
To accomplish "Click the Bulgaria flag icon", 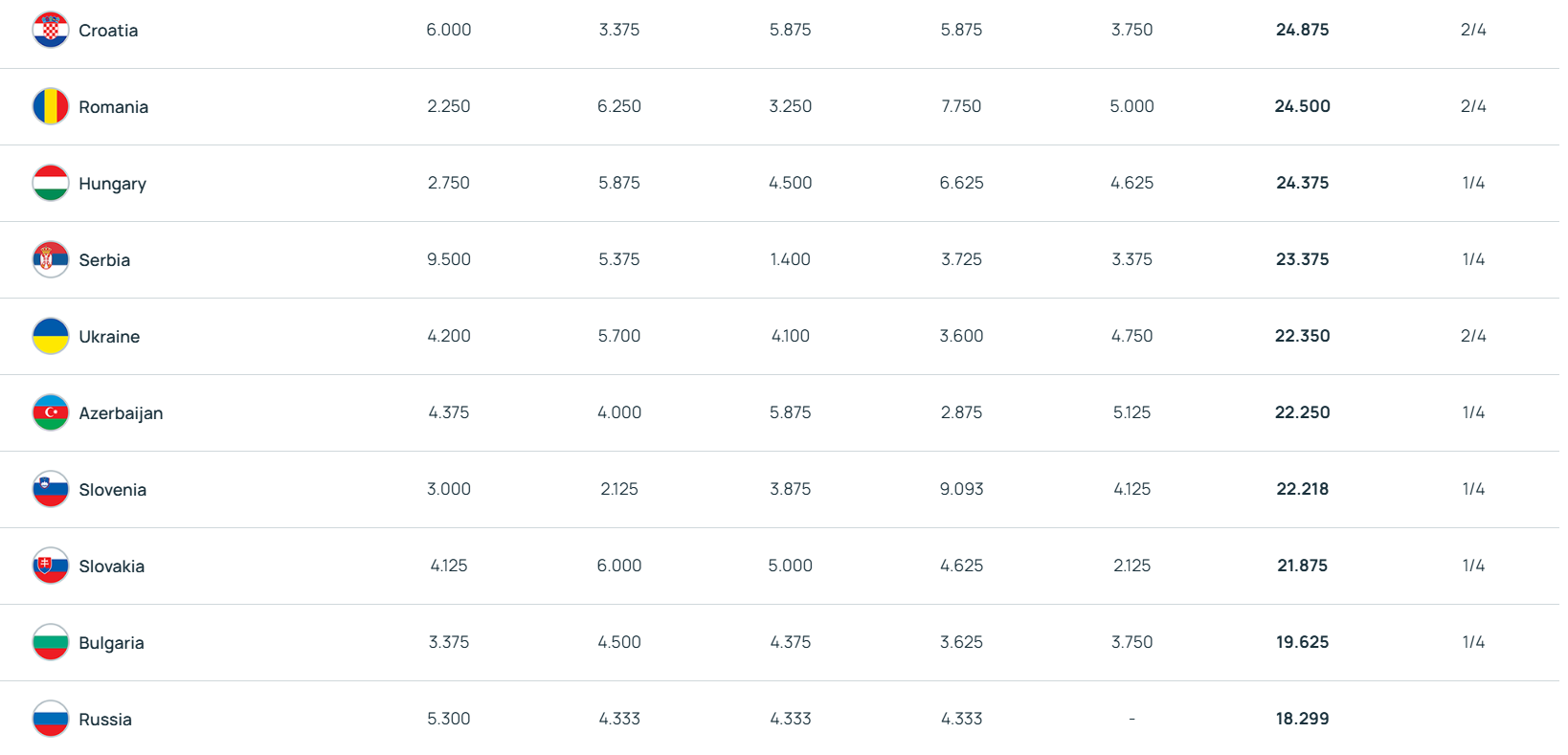I will click(x=51, y=642).
